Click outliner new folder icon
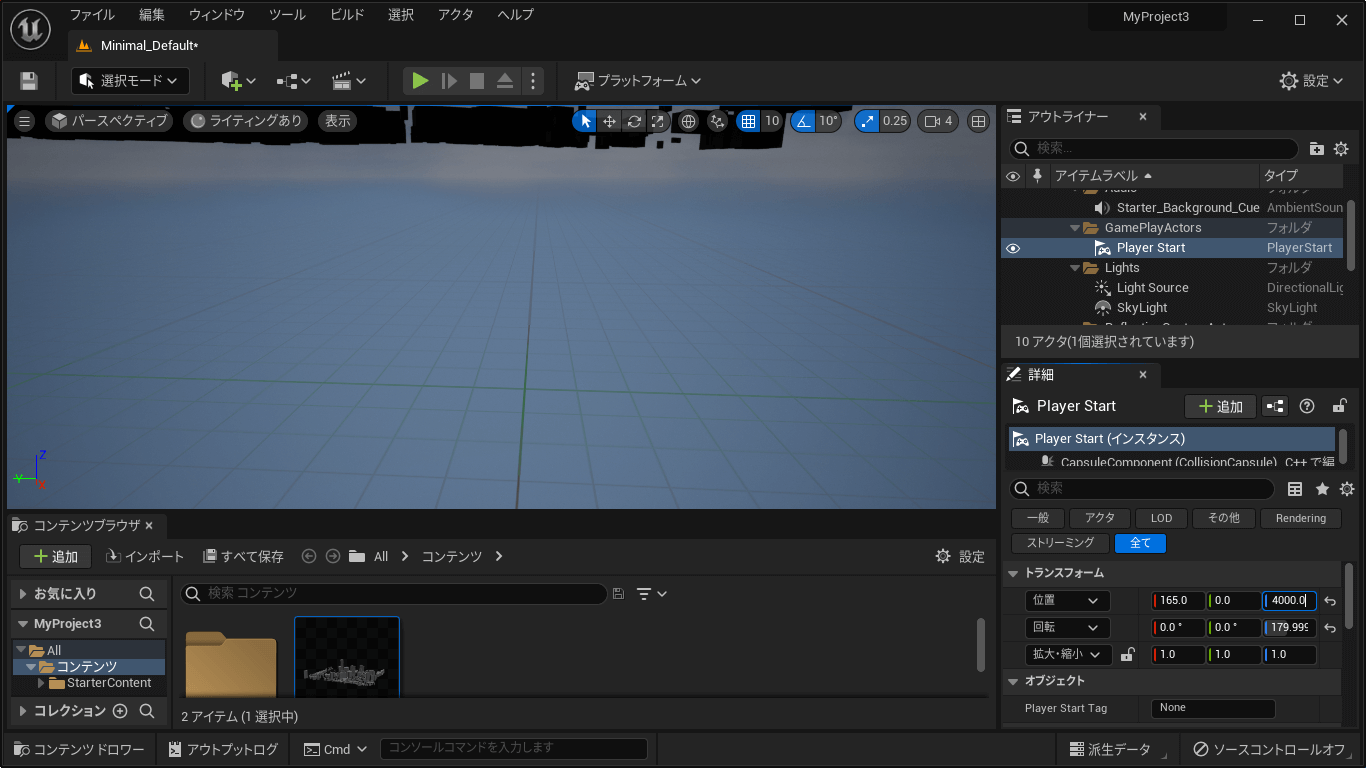The height and width of the screenshot is (768, 1366). (1317, 149)
